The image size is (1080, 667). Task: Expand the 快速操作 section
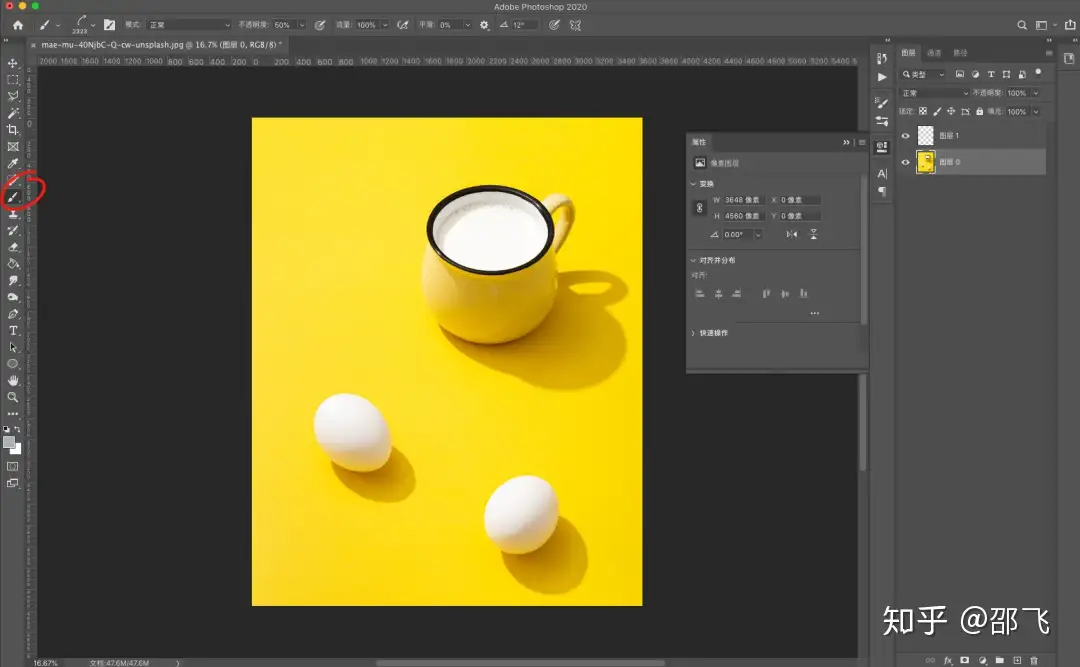pos(693,333)
